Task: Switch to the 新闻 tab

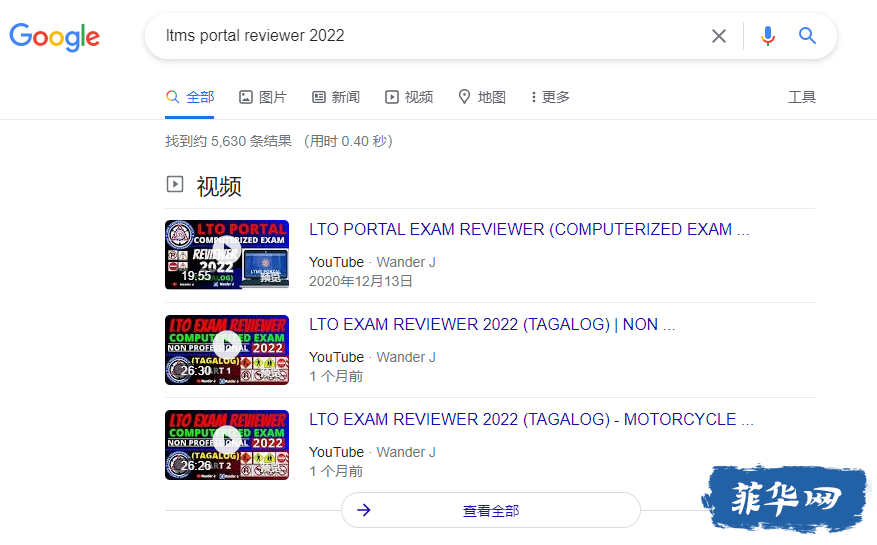Action: [336, 97]
